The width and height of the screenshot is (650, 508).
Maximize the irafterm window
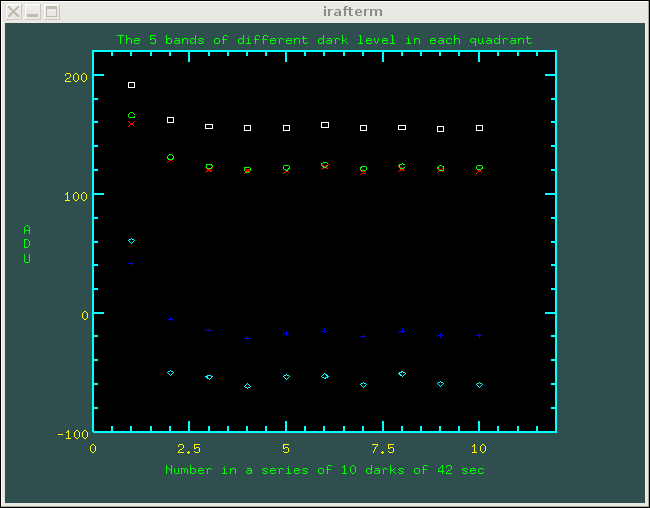coord(52,11)
